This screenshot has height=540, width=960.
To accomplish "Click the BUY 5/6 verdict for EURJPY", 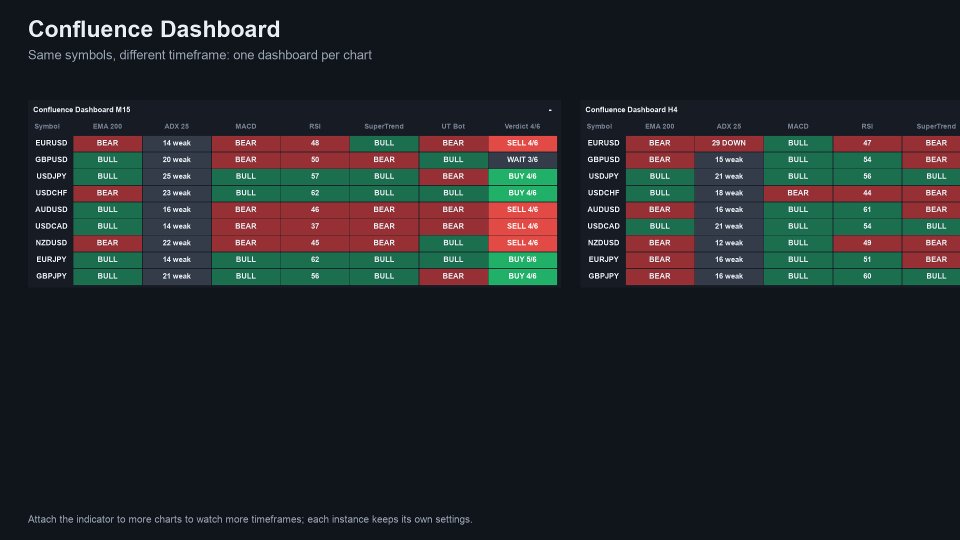I will click(x=522, y=259).
